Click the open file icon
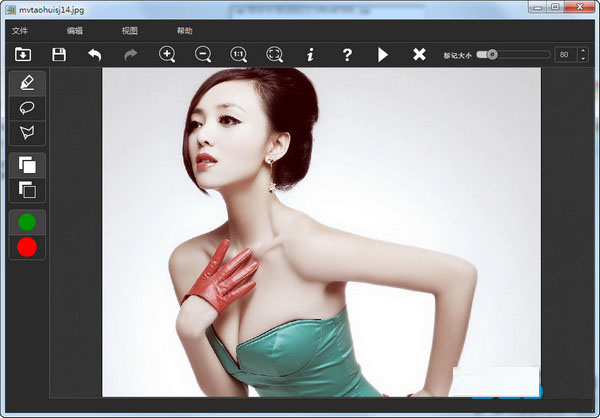The width and height of the screenshot is (600, 418). pos(22,54)
